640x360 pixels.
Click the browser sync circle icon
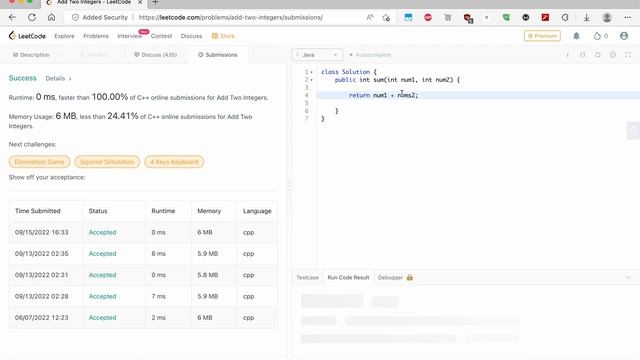click(x=565, y=18)
